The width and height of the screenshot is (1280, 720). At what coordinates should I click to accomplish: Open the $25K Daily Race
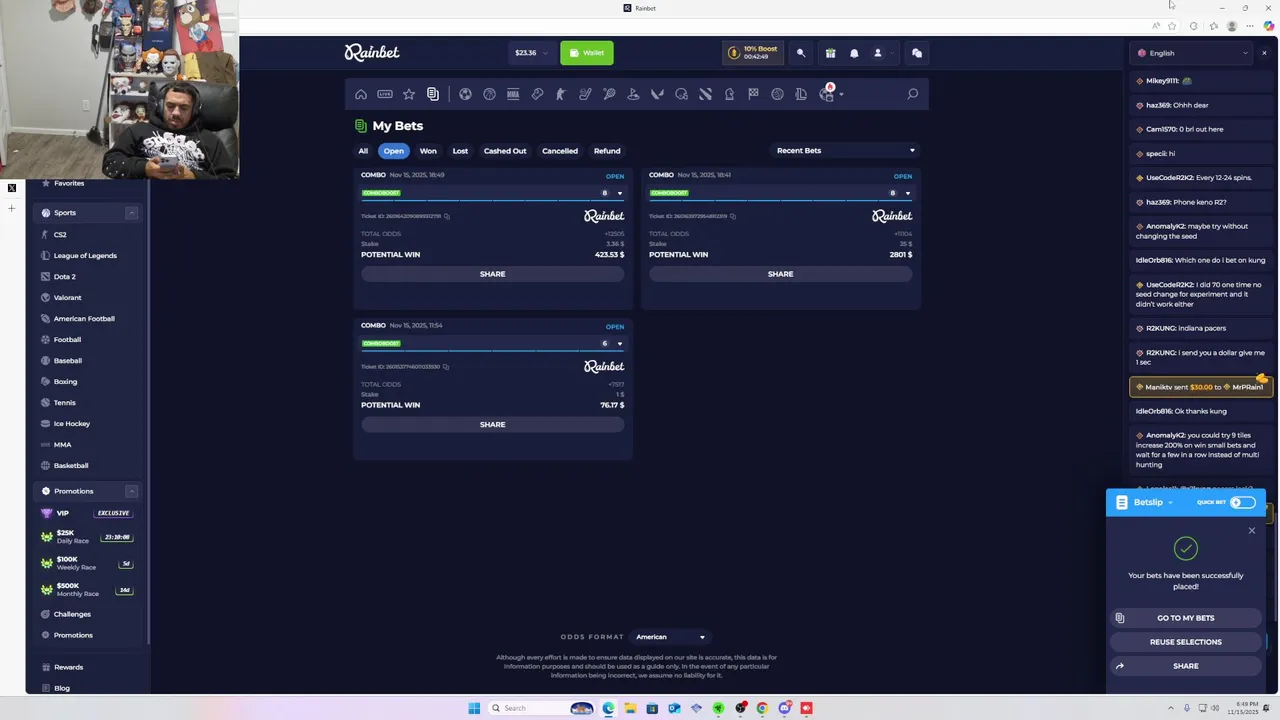87,537
